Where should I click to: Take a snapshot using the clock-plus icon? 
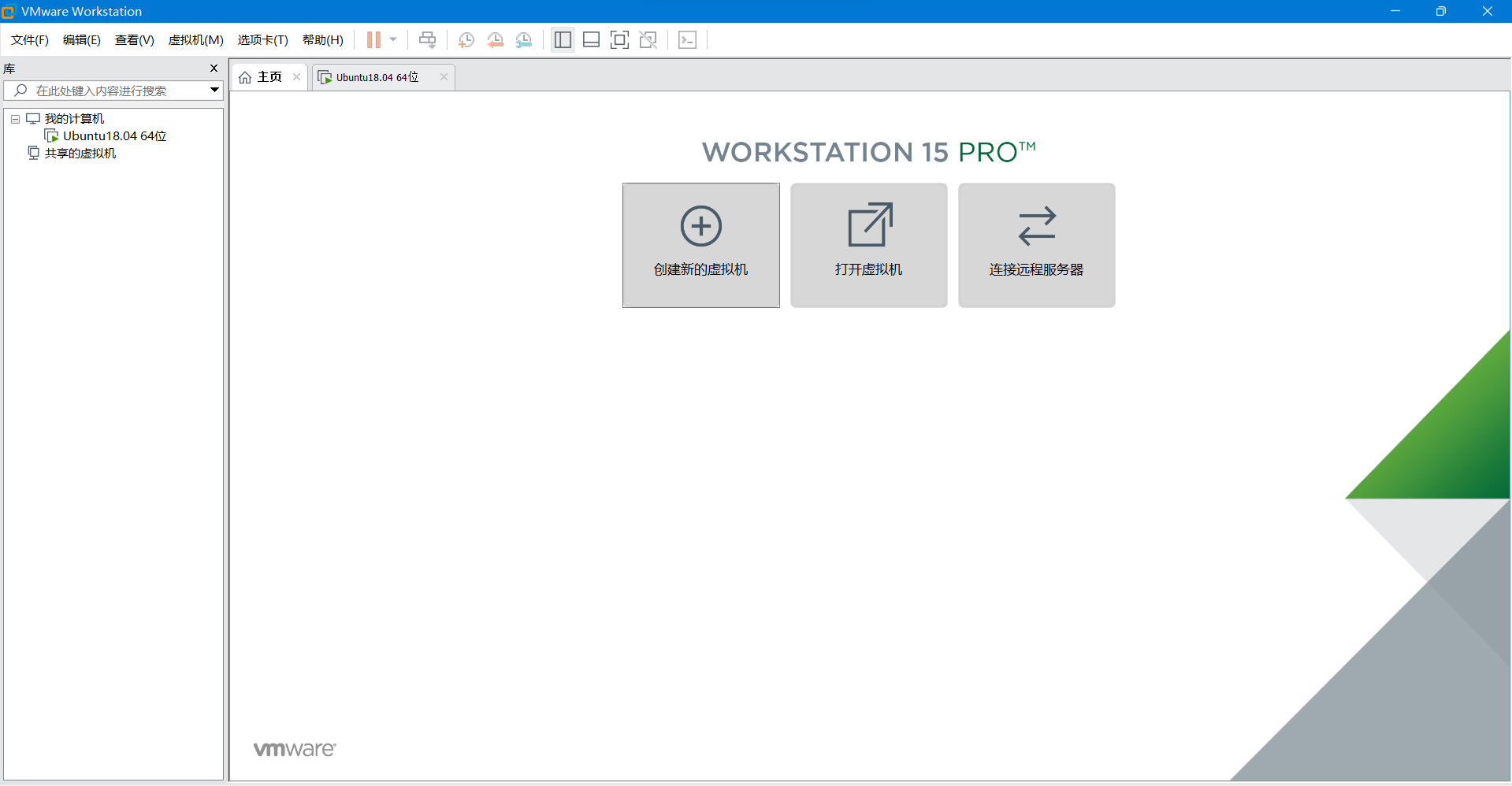pyautogui.click(x=466, y=40)
